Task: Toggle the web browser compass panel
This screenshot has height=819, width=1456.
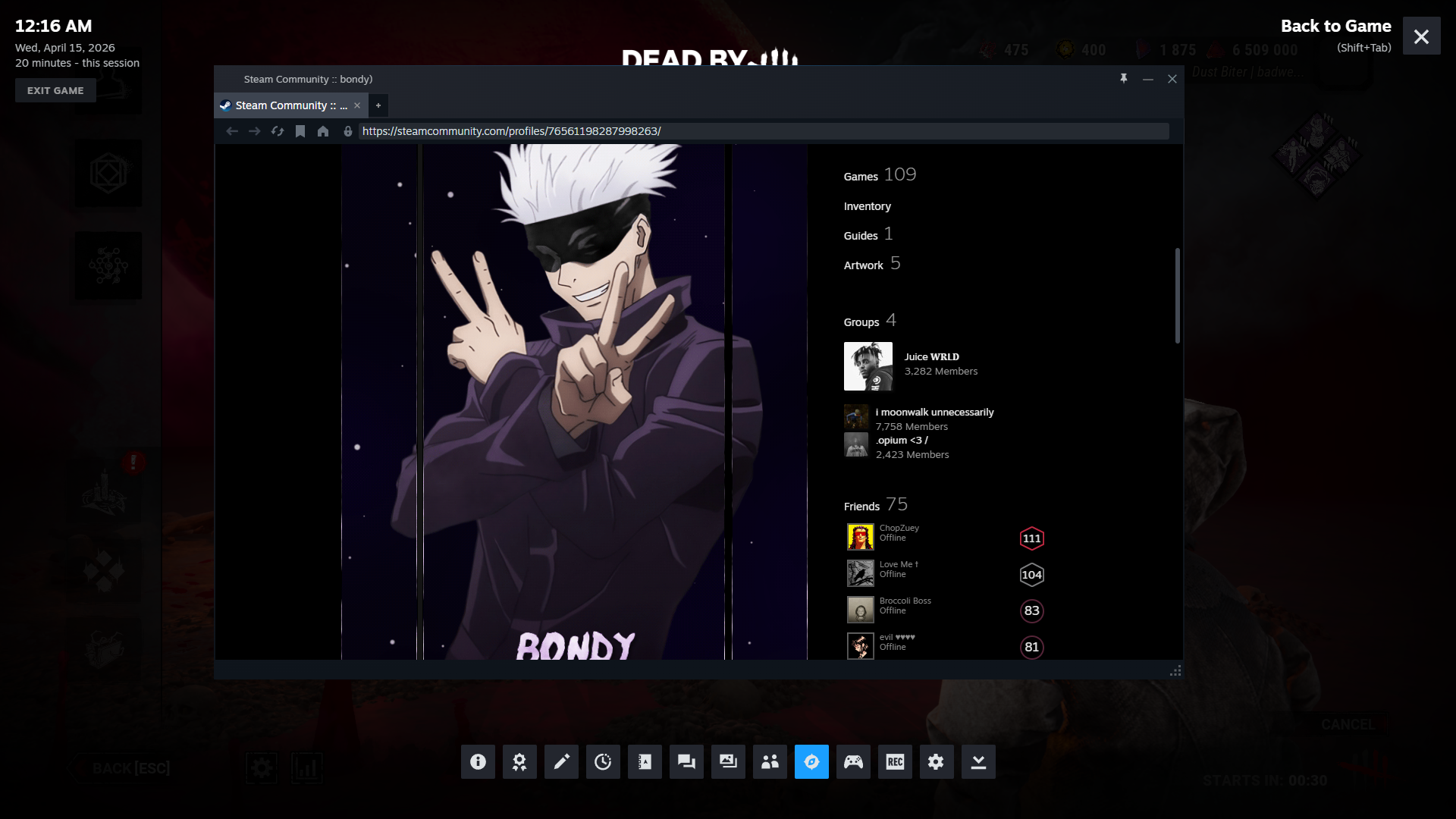Action: click(x=811, y=761)
